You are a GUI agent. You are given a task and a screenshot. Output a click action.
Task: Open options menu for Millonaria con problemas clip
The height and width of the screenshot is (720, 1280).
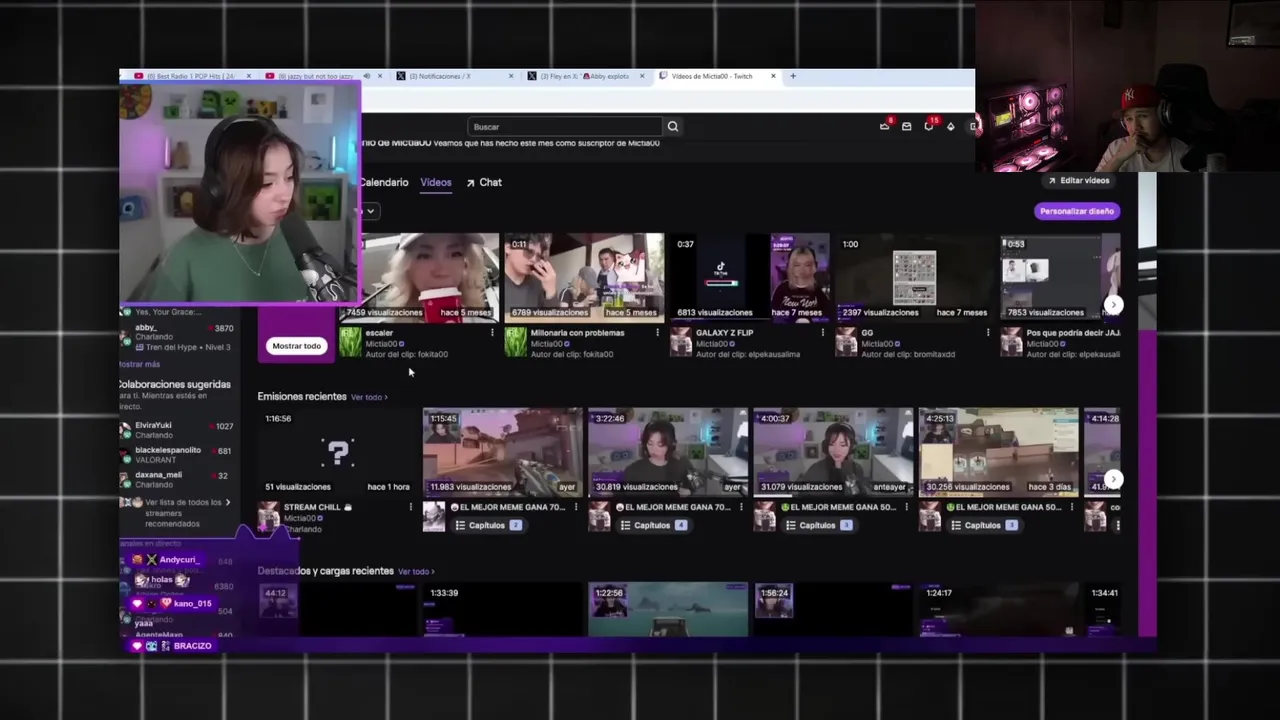click(657, 333)
